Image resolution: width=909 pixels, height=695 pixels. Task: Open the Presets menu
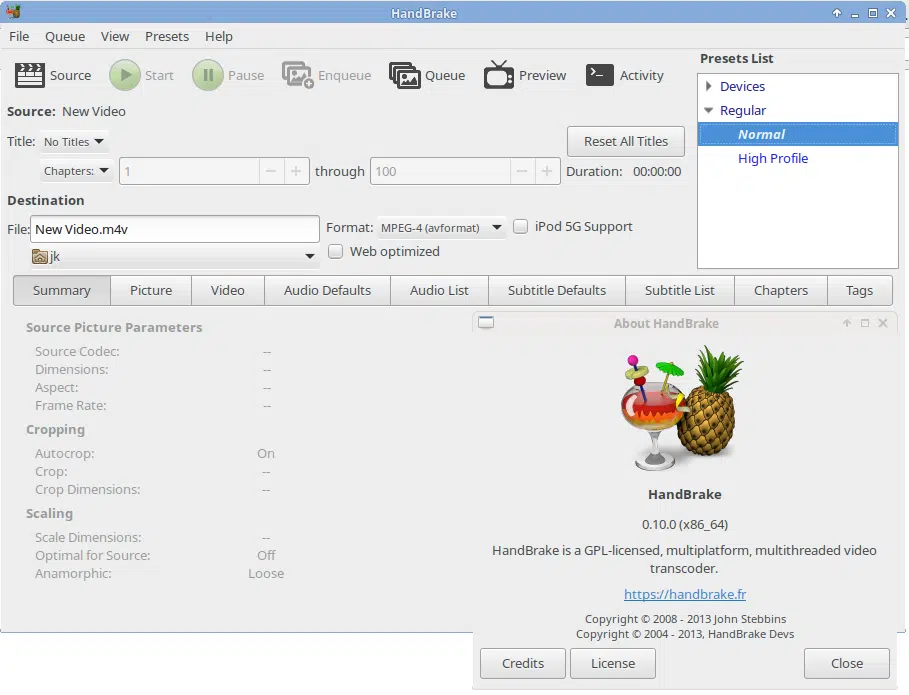coord(166,36)
